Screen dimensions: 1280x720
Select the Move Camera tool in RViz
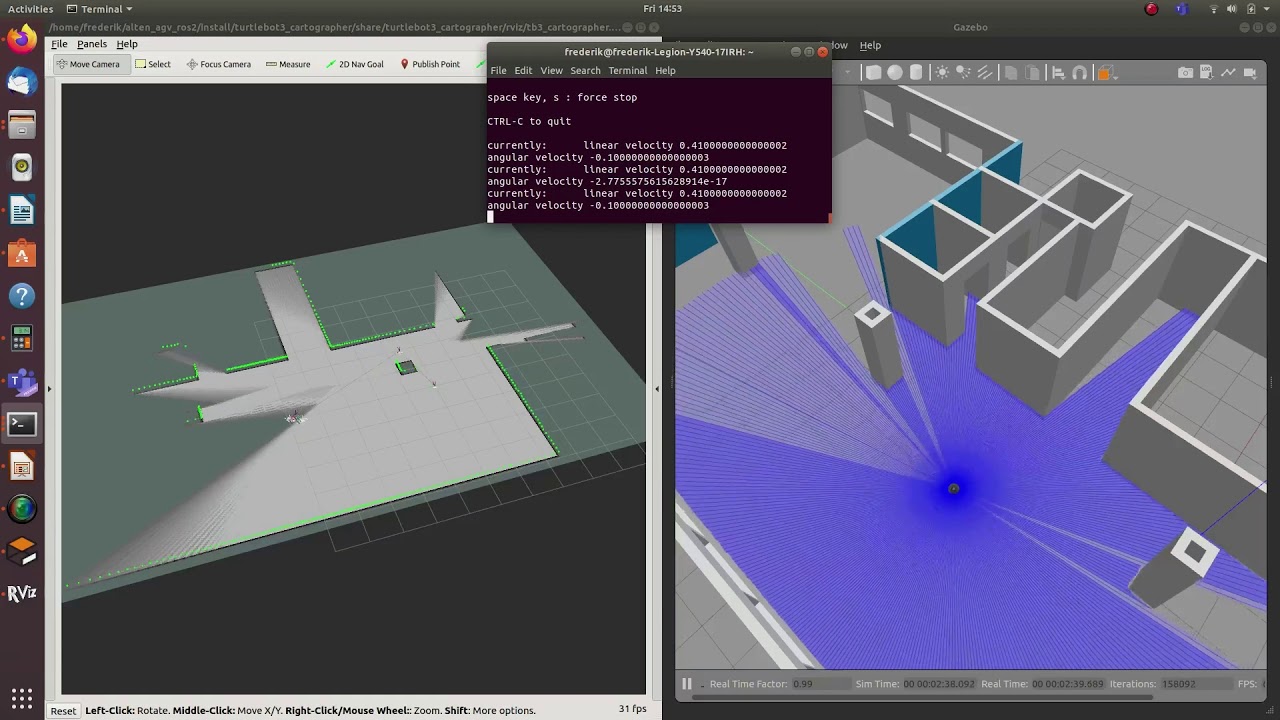click(x=87, y=64)
